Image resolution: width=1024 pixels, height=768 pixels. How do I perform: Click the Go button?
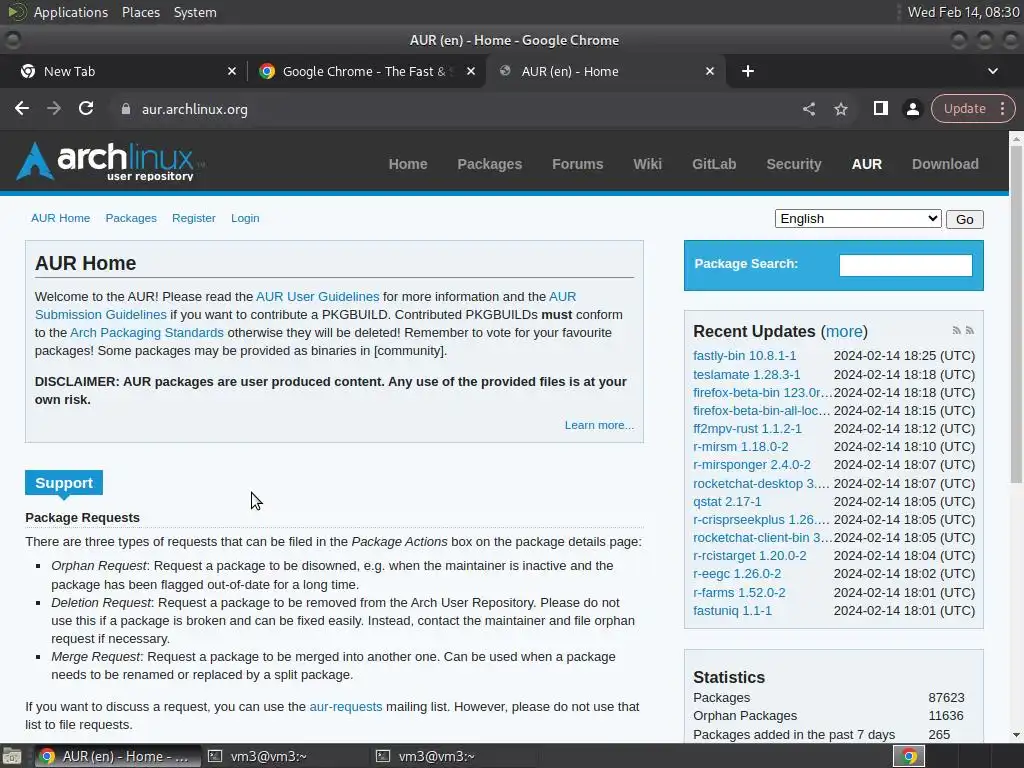tap(964, 219)
